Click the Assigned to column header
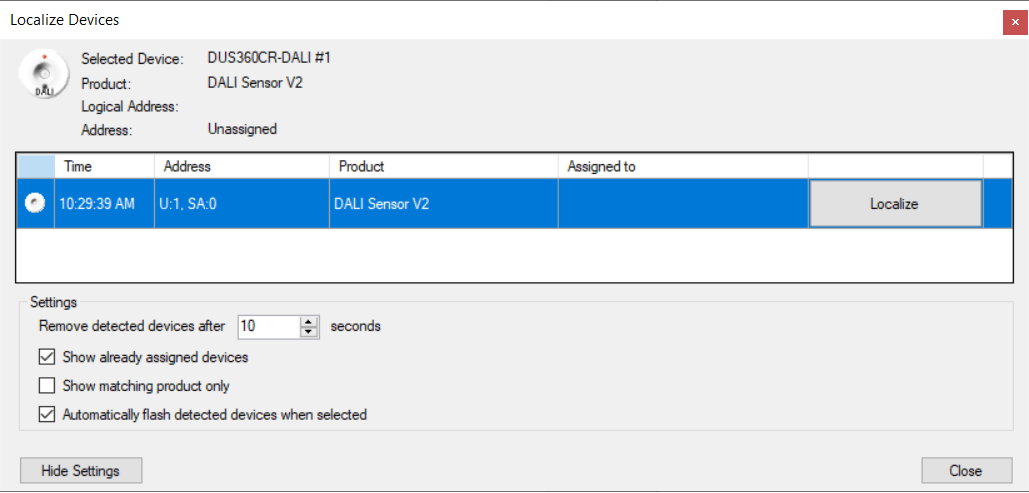 (x=682, y=166)
